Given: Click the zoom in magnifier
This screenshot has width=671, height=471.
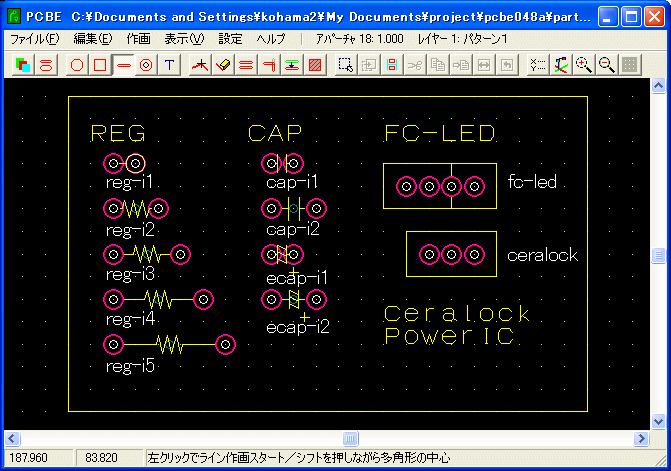Looking at the screenshot, I should pos(584,65).
